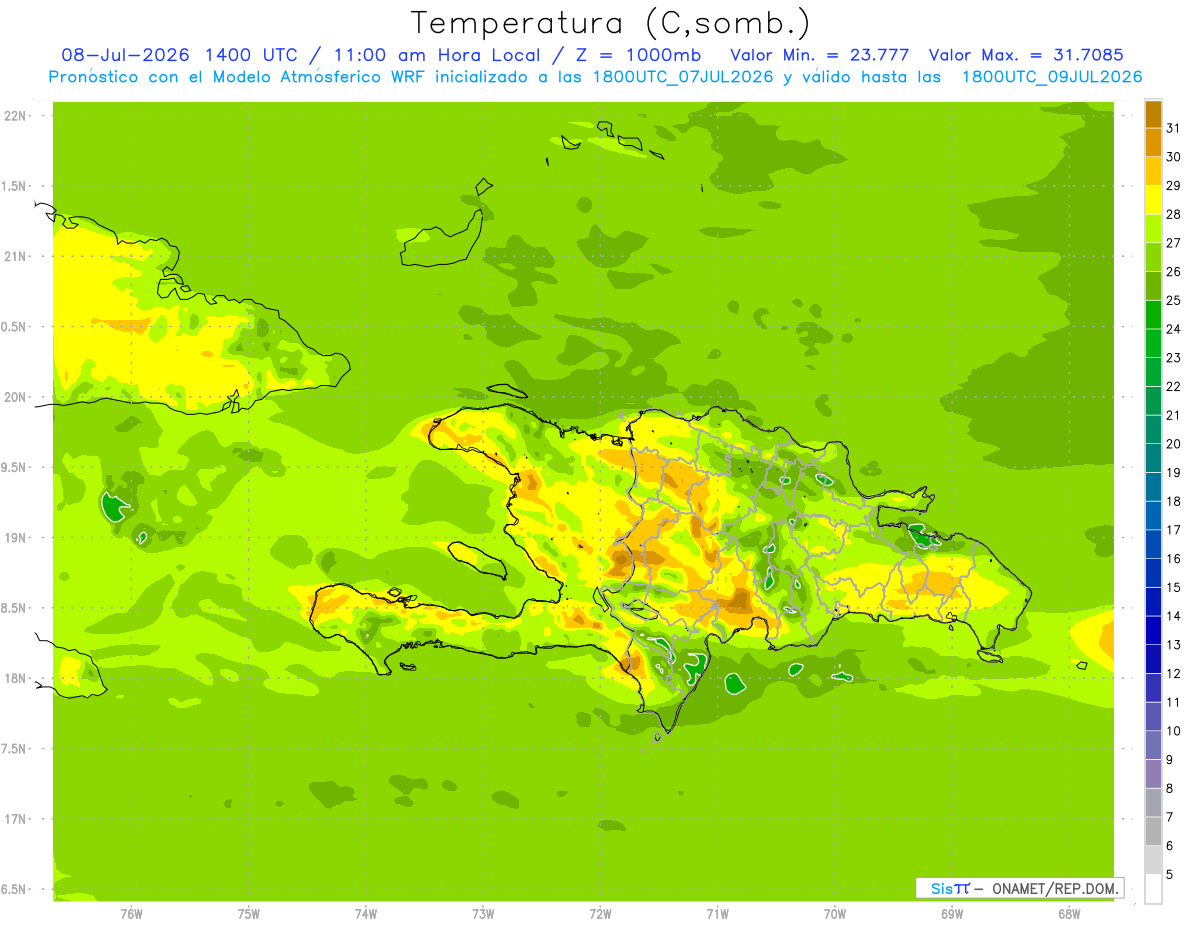Select the legend swatch between 22 and 23
The height and width of the screenshot is (927, 1200).
coord(1153,372)
